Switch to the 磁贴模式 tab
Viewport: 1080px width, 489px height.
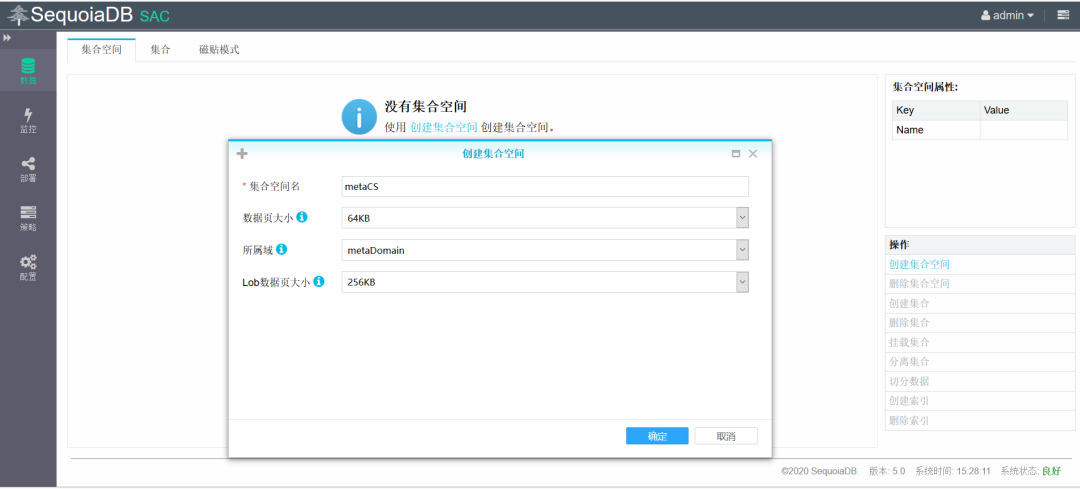[219, 50]
